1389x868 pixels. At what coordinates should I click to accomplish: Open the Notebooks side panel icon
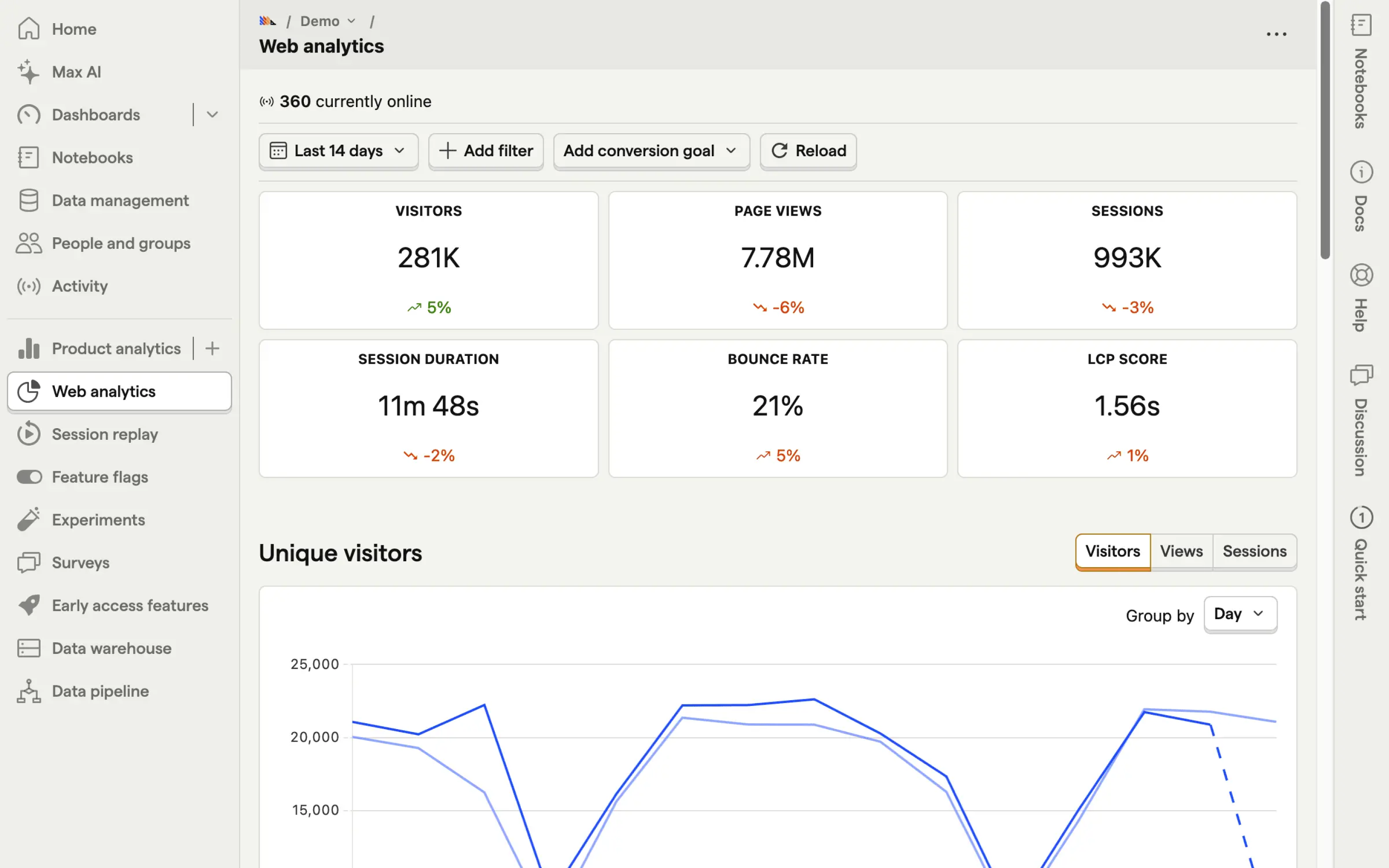point(1361,25)
